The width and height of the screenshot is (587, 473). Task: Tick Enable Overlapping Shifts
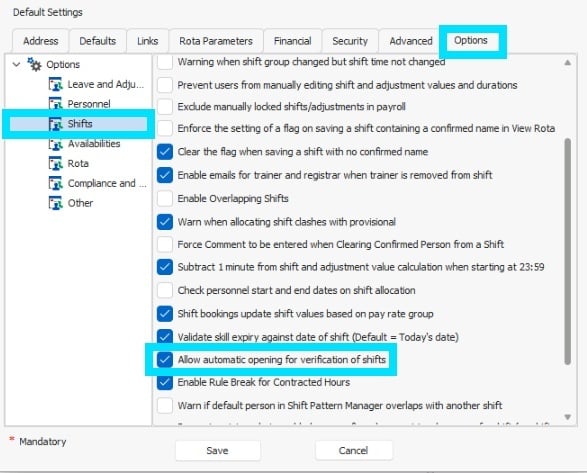[165, 198]
